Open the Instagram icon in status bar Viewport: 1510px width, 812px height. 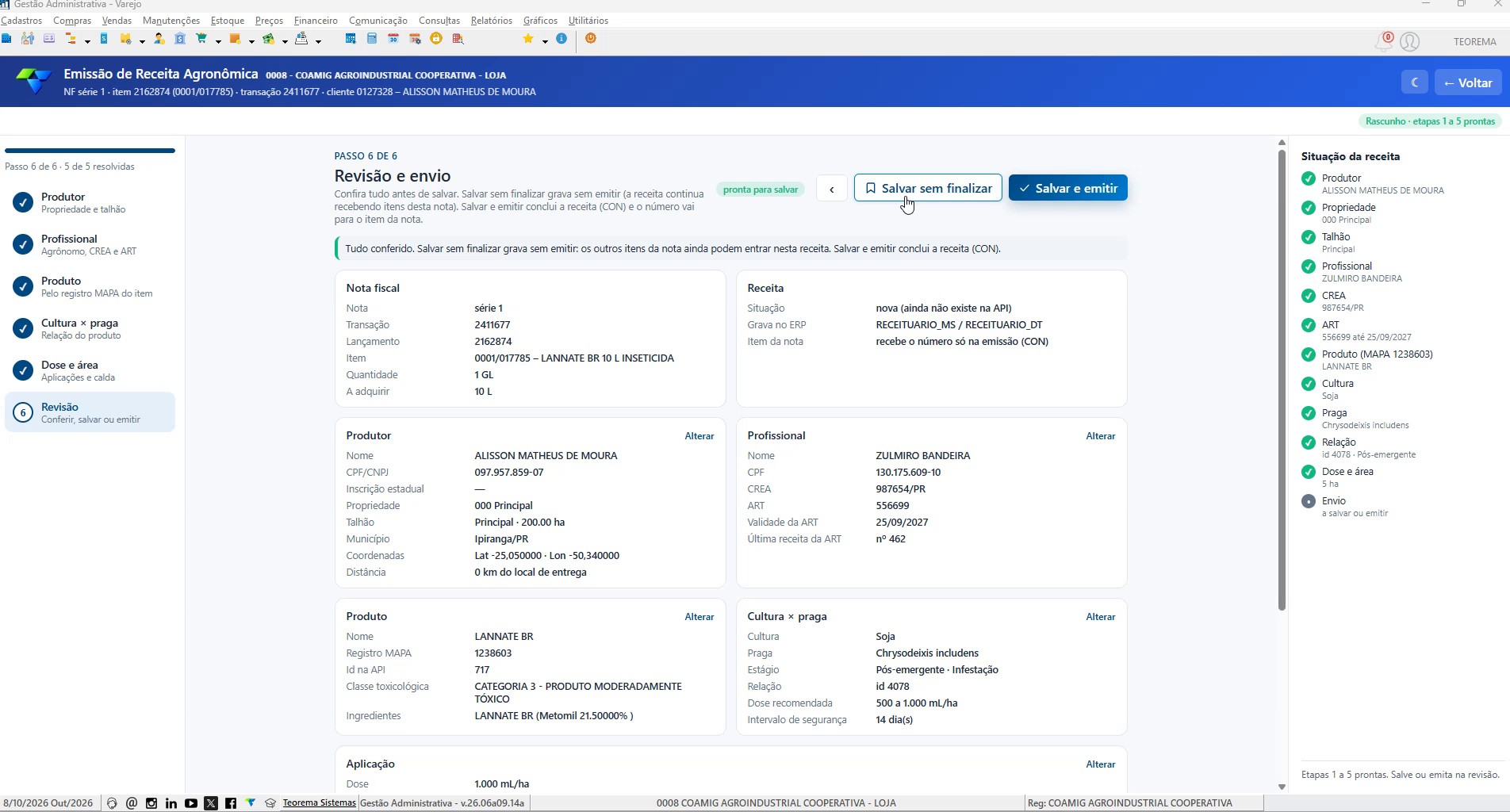(x=151, y=803)
